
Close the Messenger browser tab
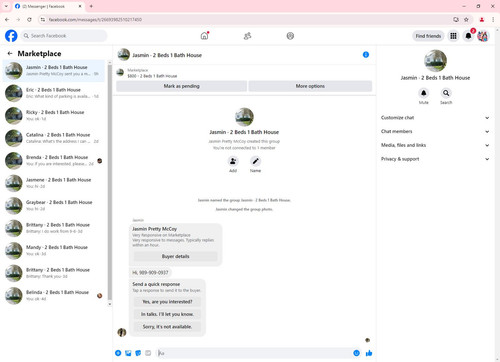point(80,6)
